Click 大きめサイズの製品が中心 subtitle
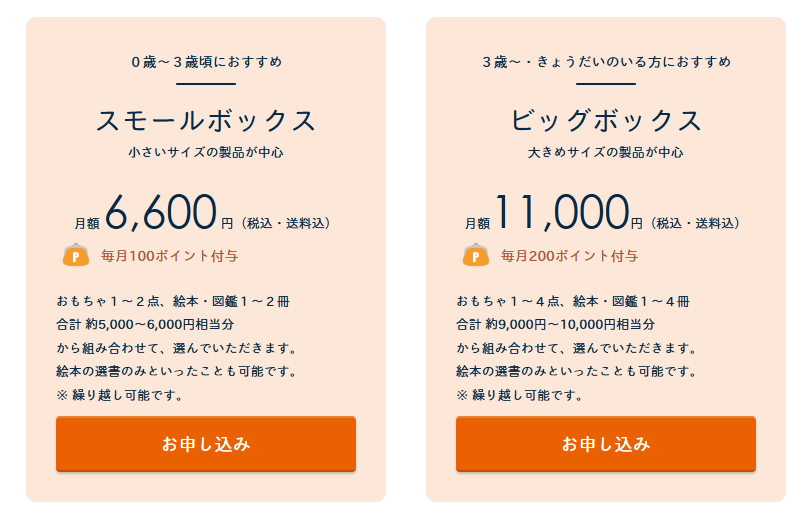The image size is (803, 516). pos(606,153)
